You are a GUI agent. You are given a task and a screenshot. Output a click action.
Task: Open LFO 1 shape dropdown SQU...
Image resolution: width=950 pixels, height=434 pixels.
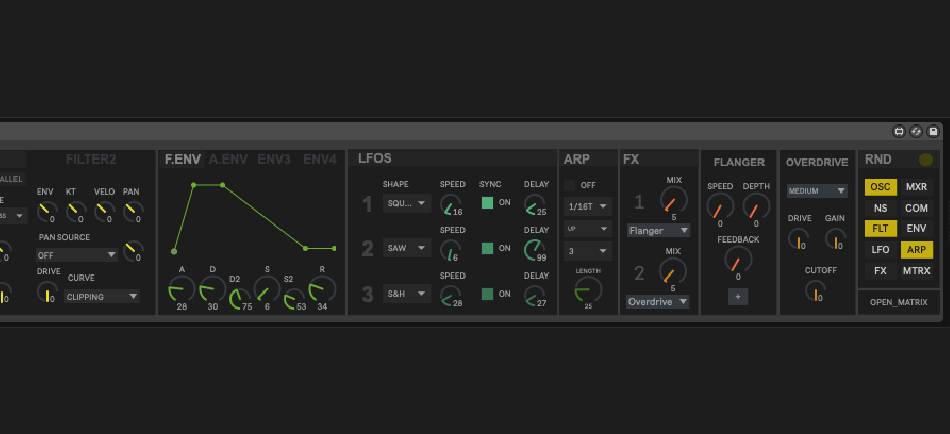tap(407, 203)
